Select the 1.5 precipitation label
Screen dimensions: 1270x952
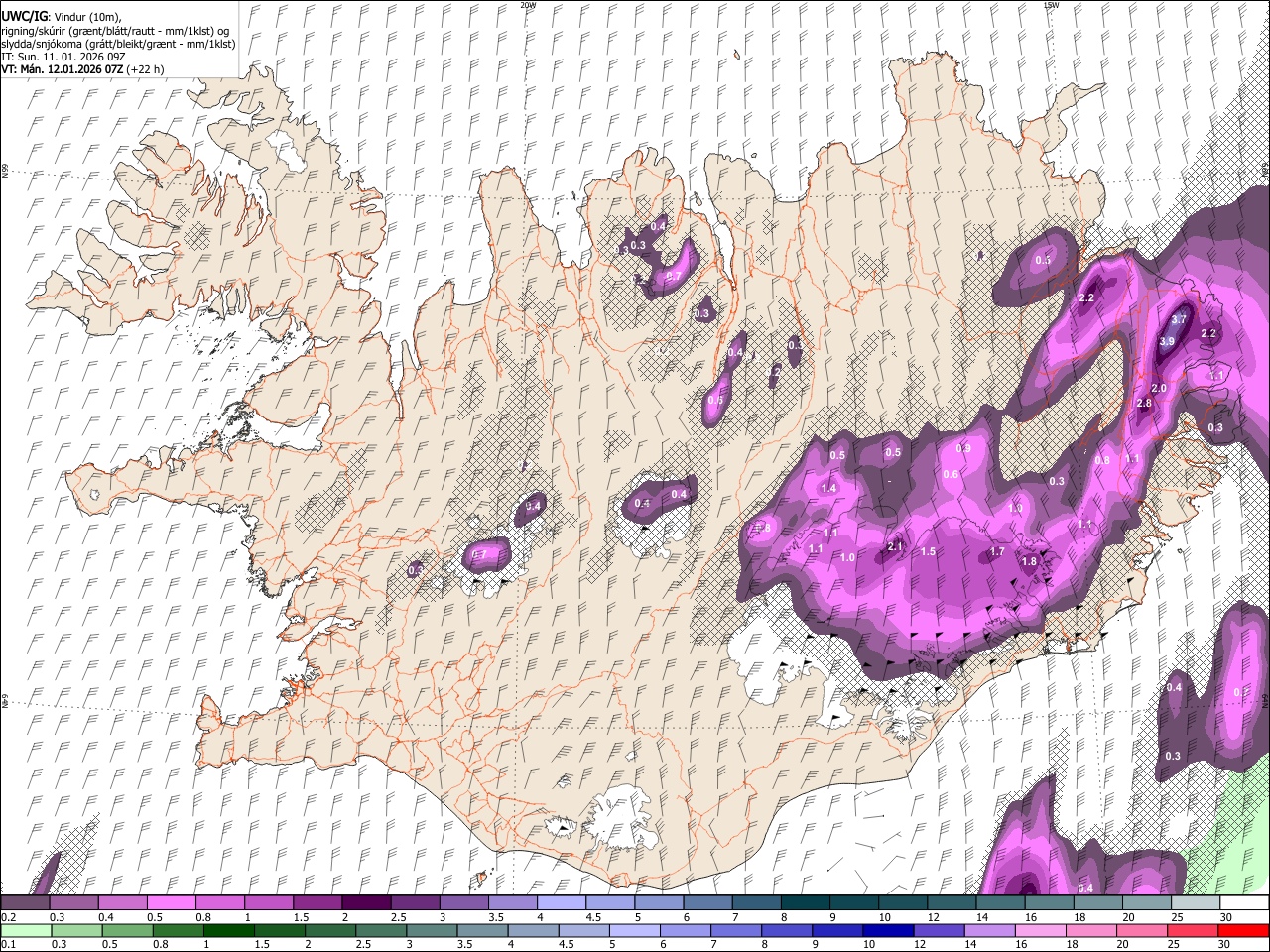929,552
